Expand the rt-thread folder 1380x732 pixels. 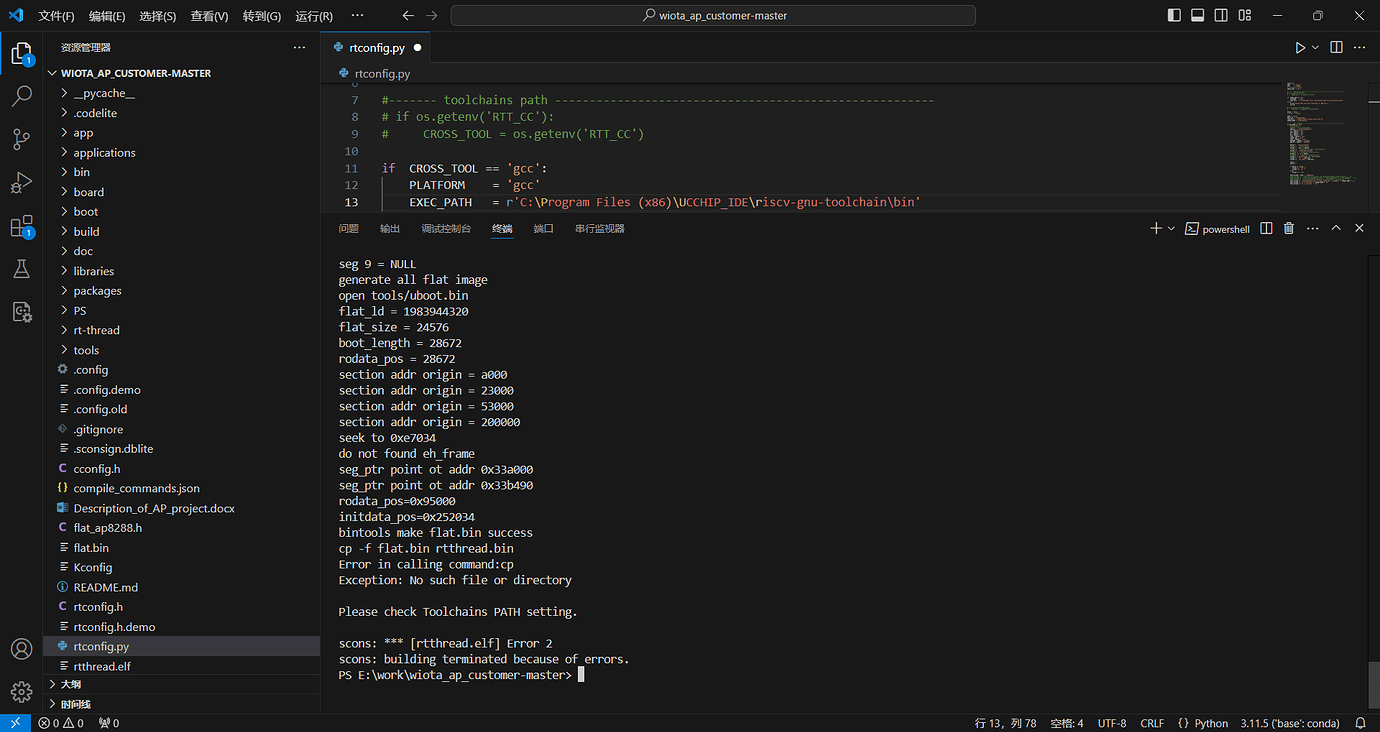click(x=96, y=330)
